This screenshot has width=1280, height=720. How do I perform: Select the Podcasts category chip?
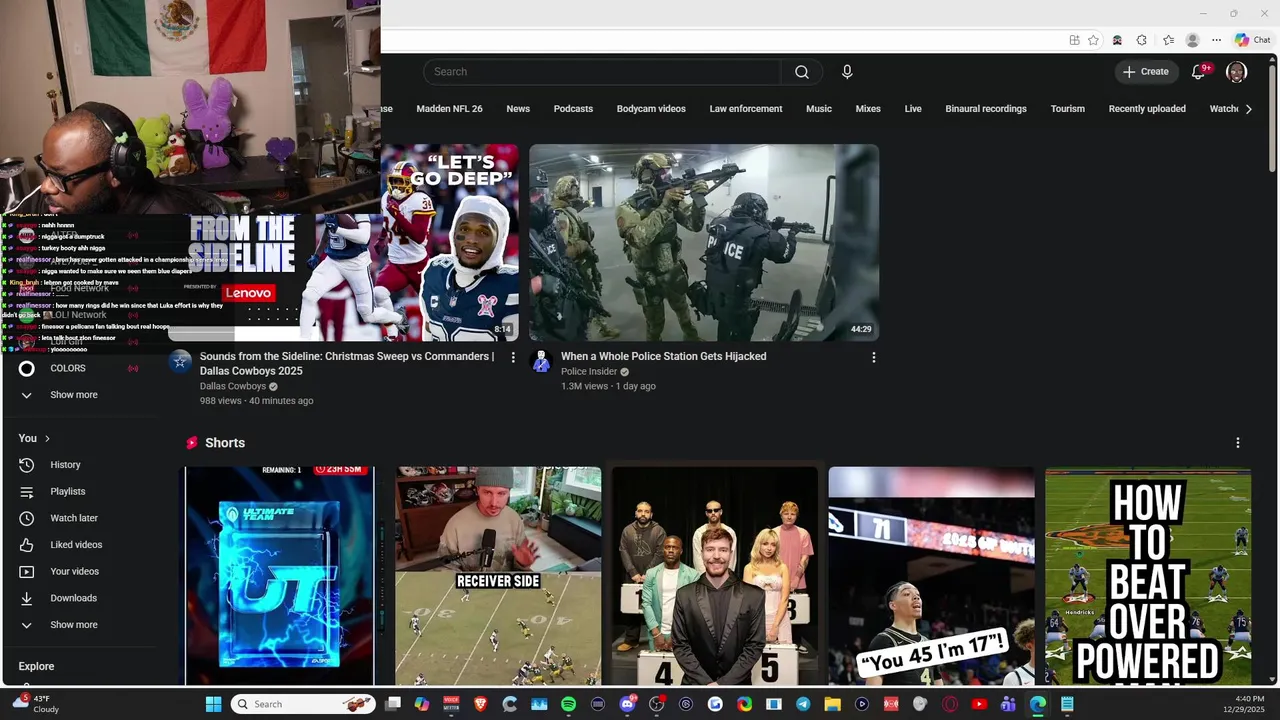(x=573, y=109)
